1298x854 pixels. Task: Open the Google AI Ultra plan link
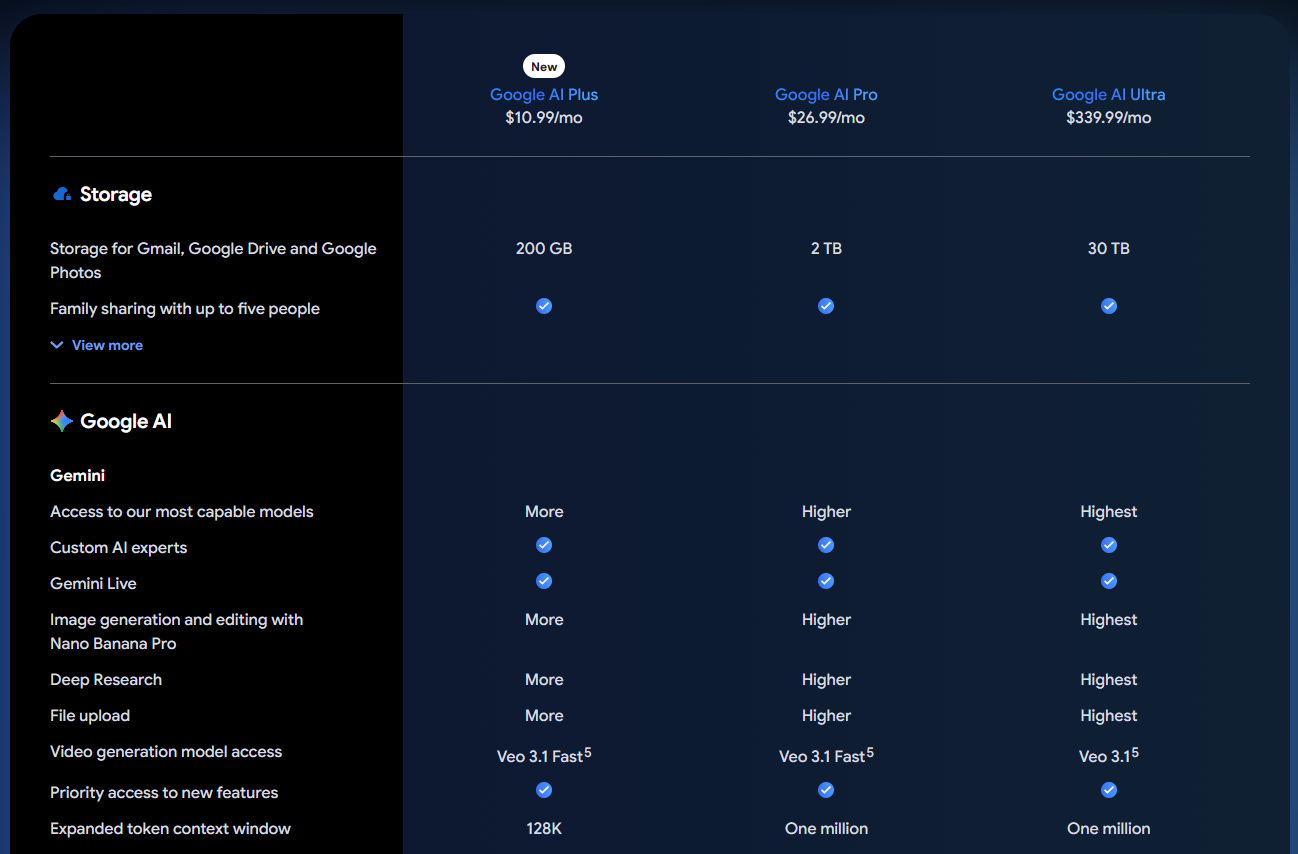tap(1108, 94)
